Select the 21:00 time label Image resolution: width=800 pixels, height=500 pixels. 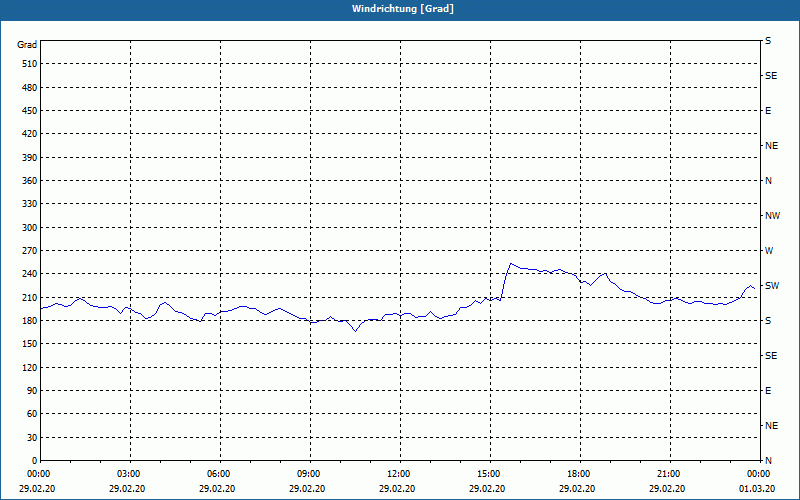pos(669,474)
